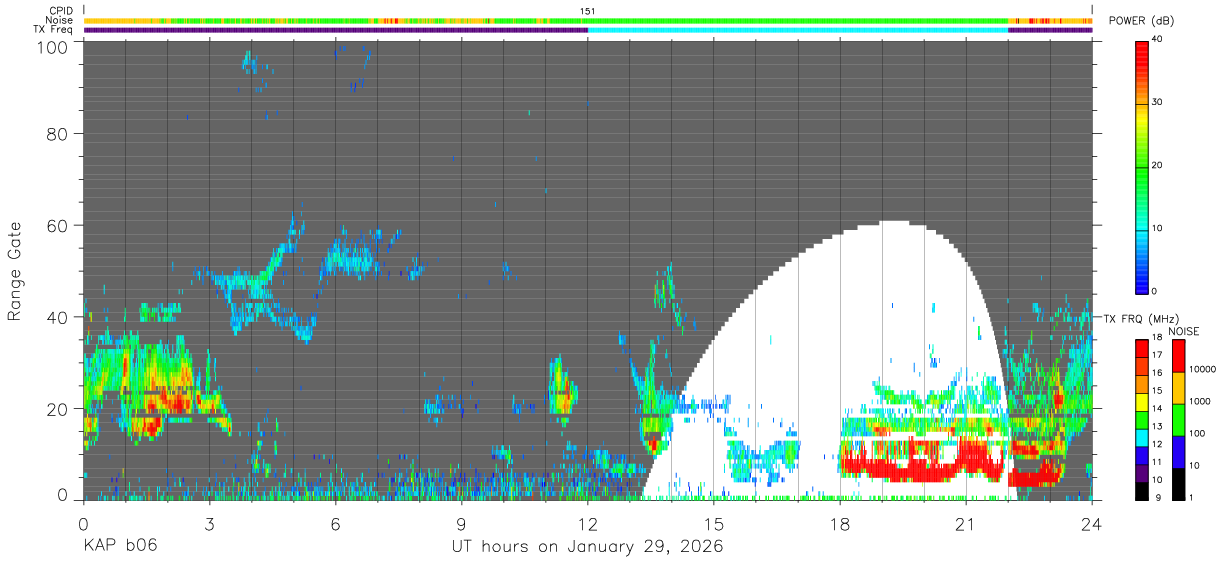1228x567 pixels.
Task: Click the TX Freq label above plot
Action: [x=53, y=30]
